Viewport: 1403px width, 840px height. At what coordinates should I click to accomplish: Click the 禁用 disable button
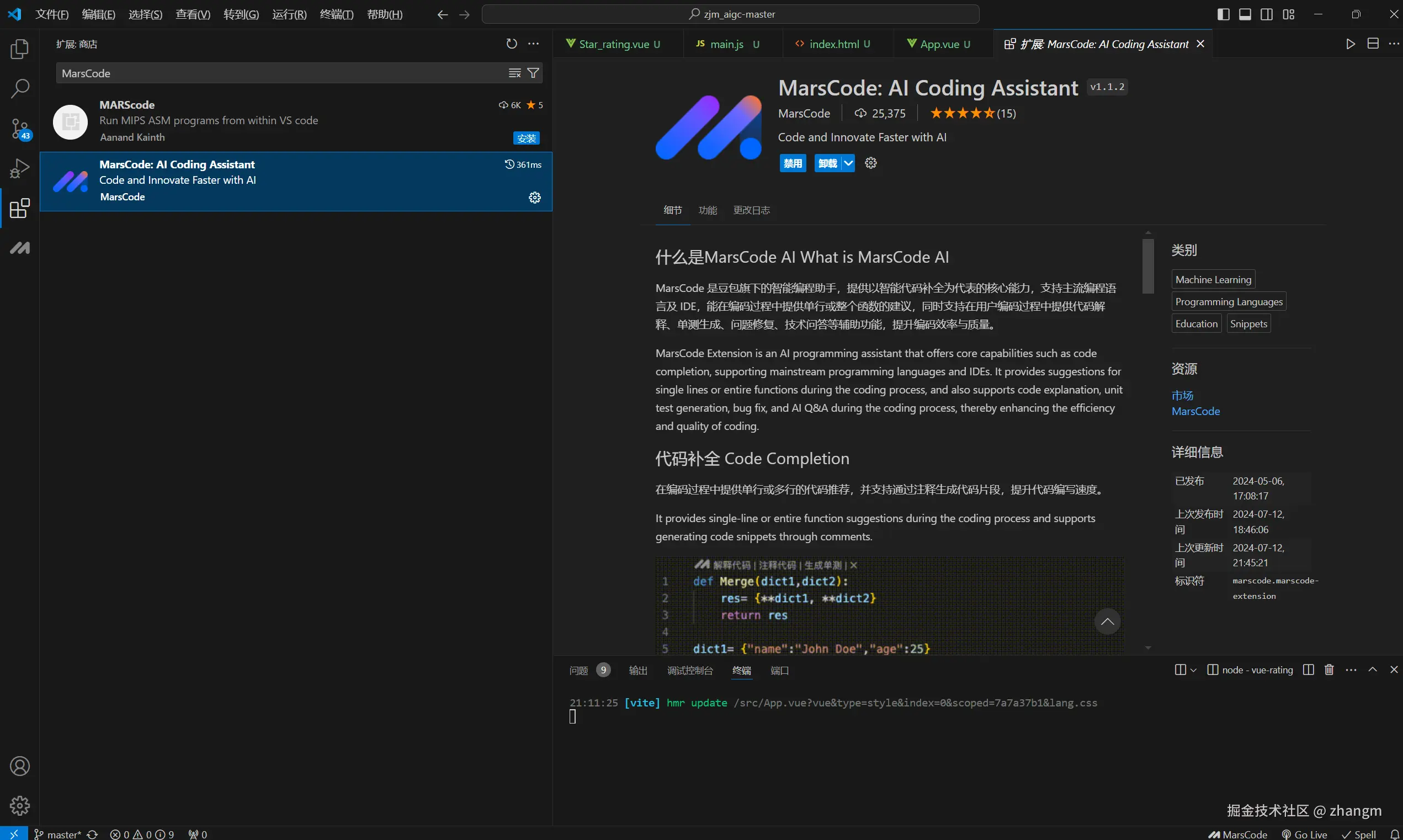click(793, 163)
